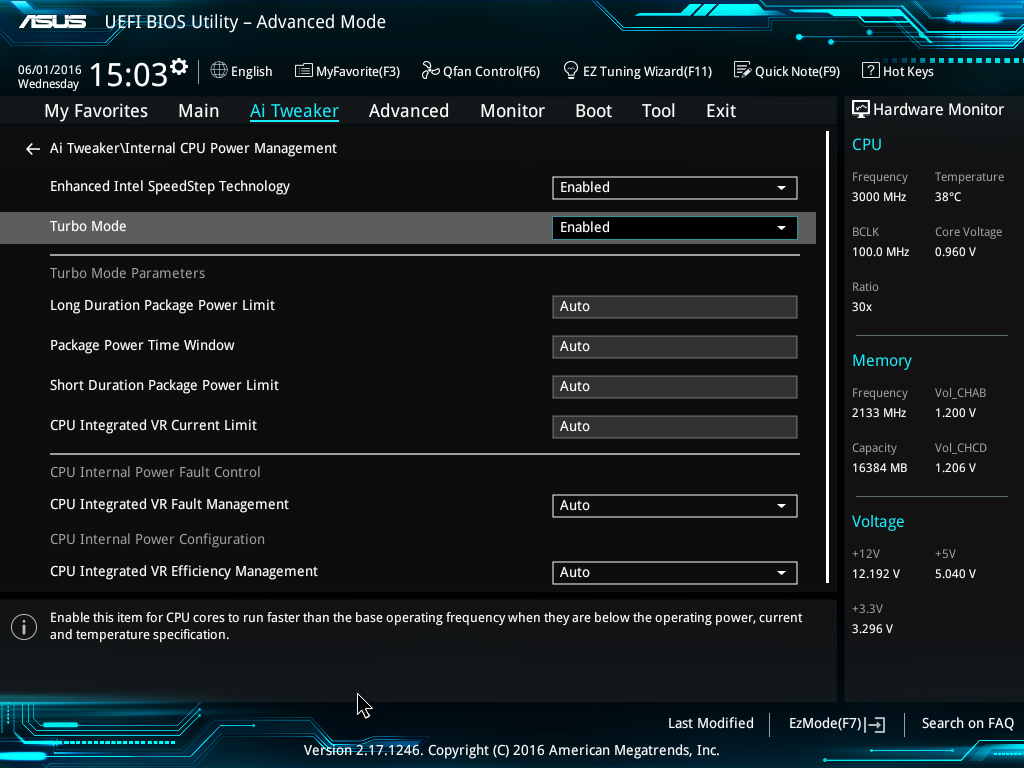This screenshot has width=1024, height=768.
Task: Click Search on FAQ link
Action: tap(967, 724)
